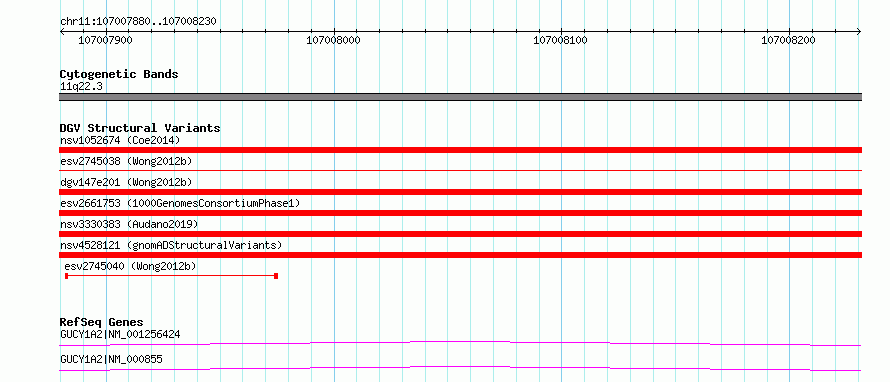Click the red bar under nsv3330383

pyautogui.click(x=460, y=234)
